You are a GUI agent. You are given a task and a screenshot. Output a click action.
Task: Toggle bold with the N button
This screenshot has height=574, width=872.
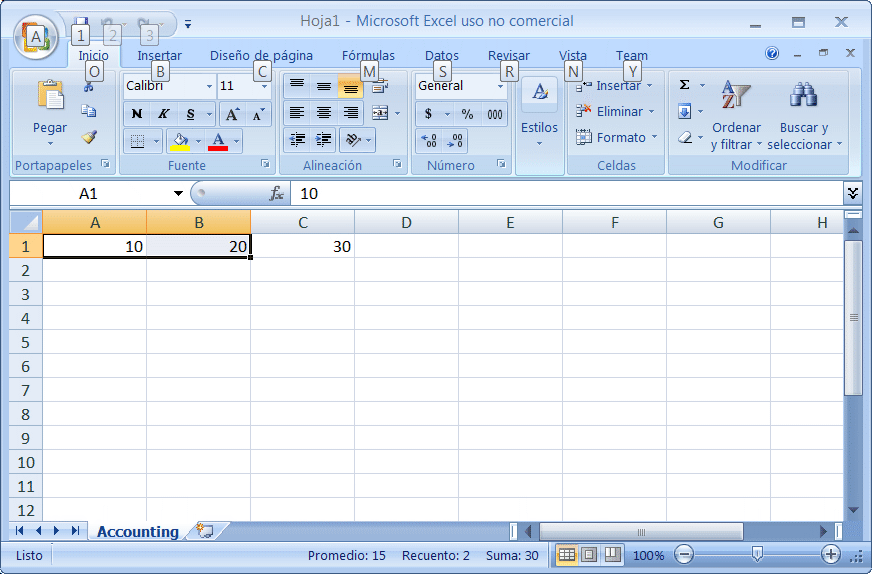pos(136,114)
